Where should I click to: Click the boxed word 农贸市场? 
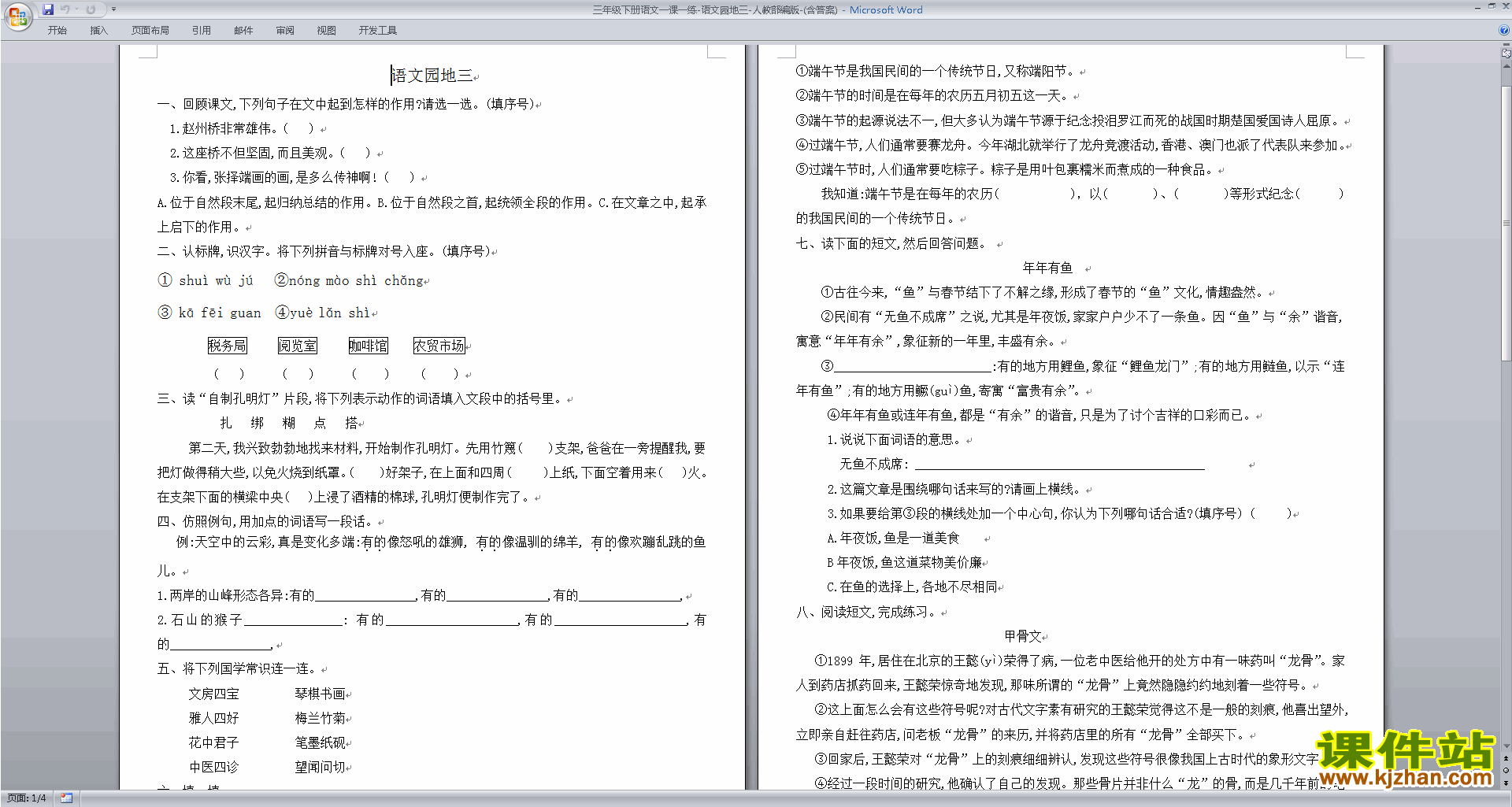click(439, 346)
